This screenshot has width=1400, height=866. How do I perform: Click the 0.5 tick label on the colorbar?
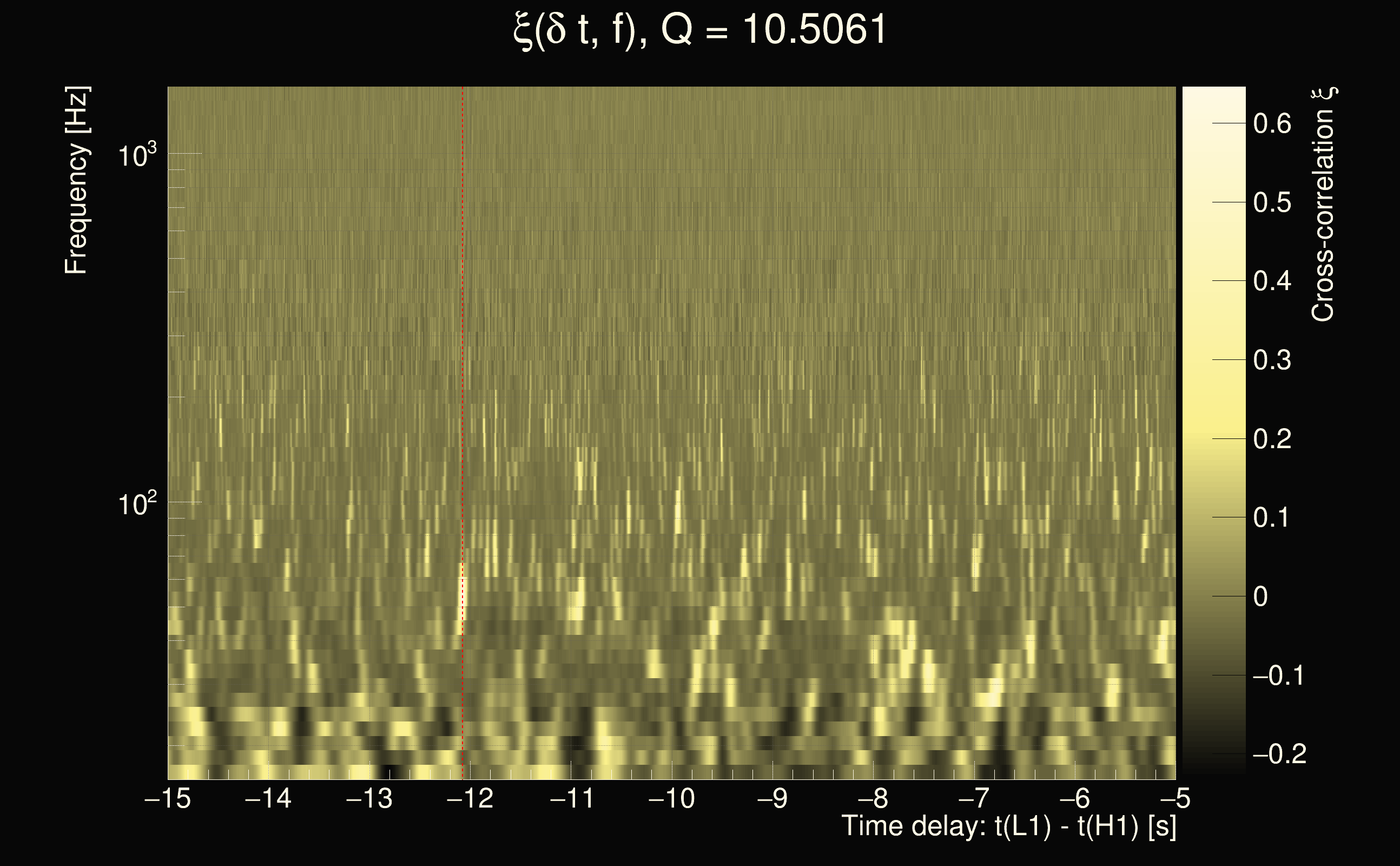point(1272,203)
